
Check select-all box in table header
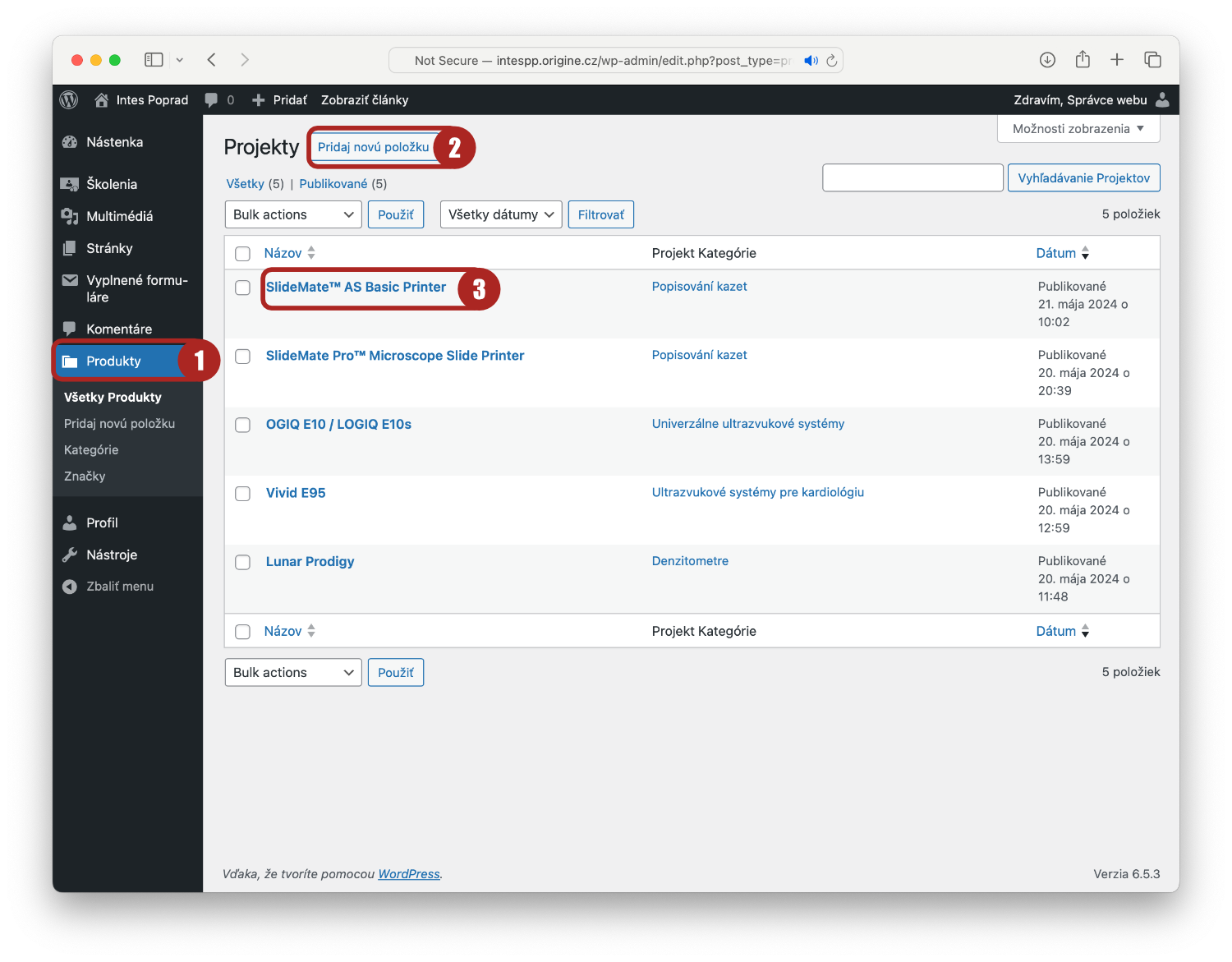pos(242,254)
